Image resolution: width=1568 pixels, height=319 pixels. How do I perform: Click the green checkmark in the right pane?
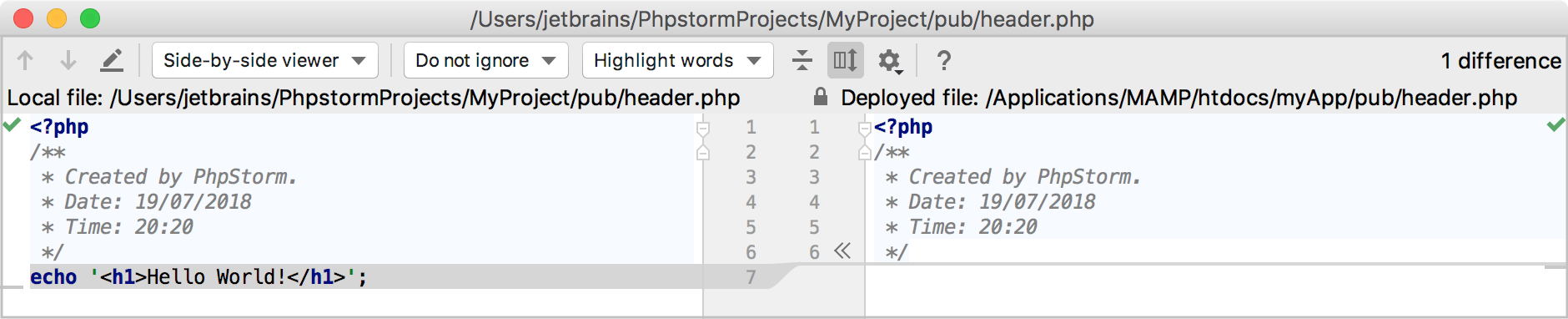click(x=1555, y=125)
